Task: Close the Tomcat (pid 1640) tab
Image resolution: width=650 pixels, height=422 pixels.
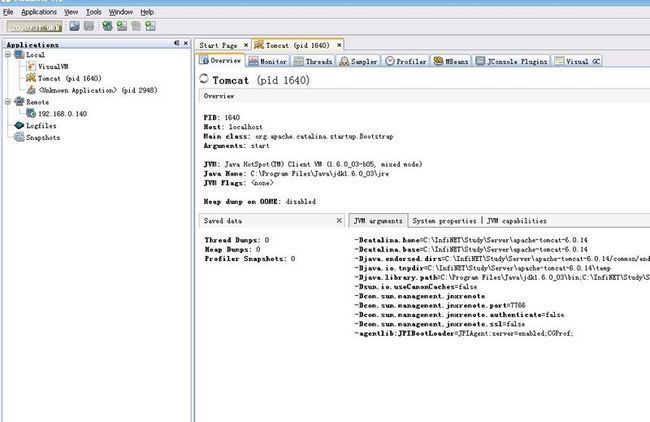Action: 339,45
